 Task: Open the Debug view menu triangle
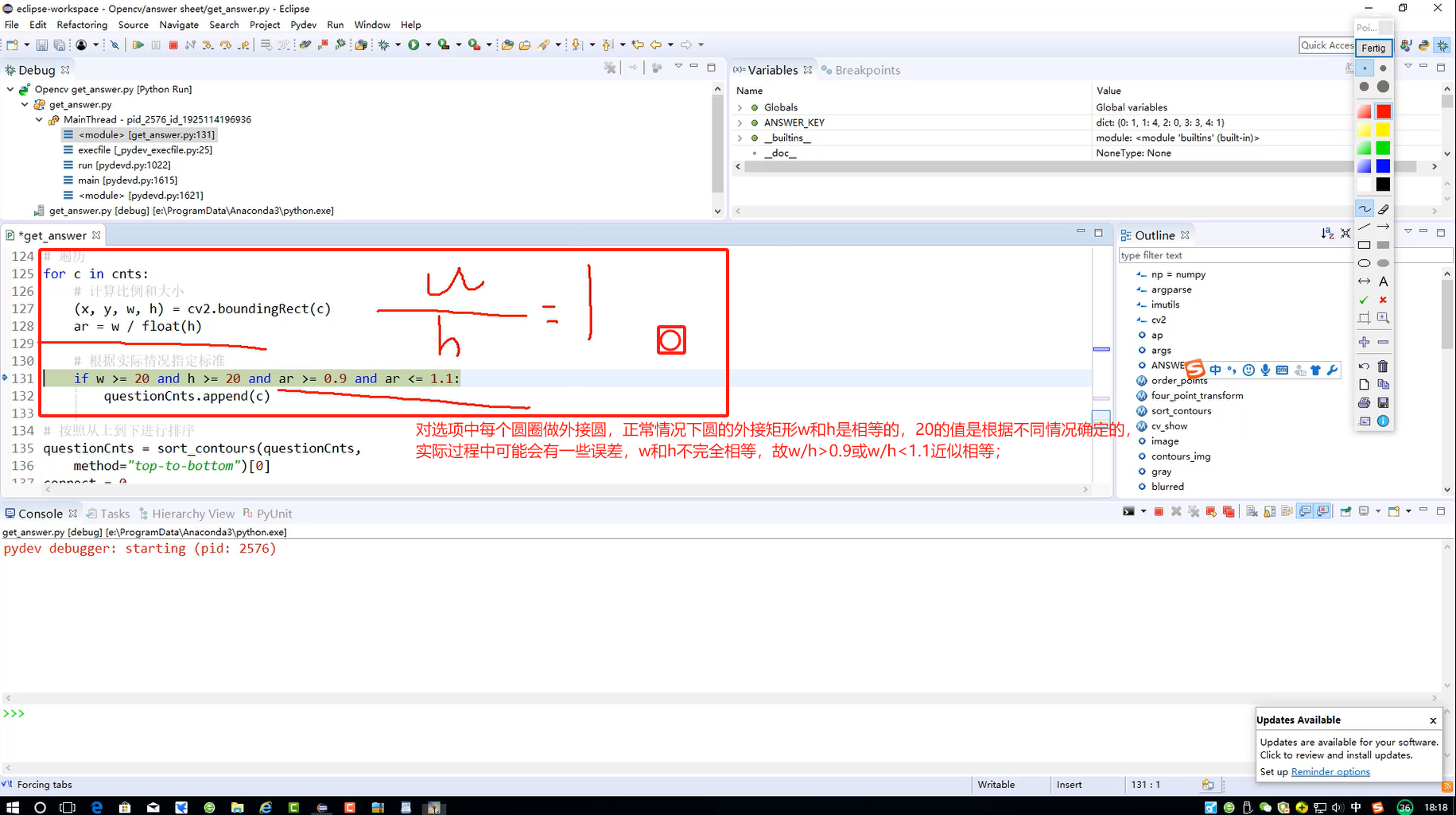coord(678,66)
